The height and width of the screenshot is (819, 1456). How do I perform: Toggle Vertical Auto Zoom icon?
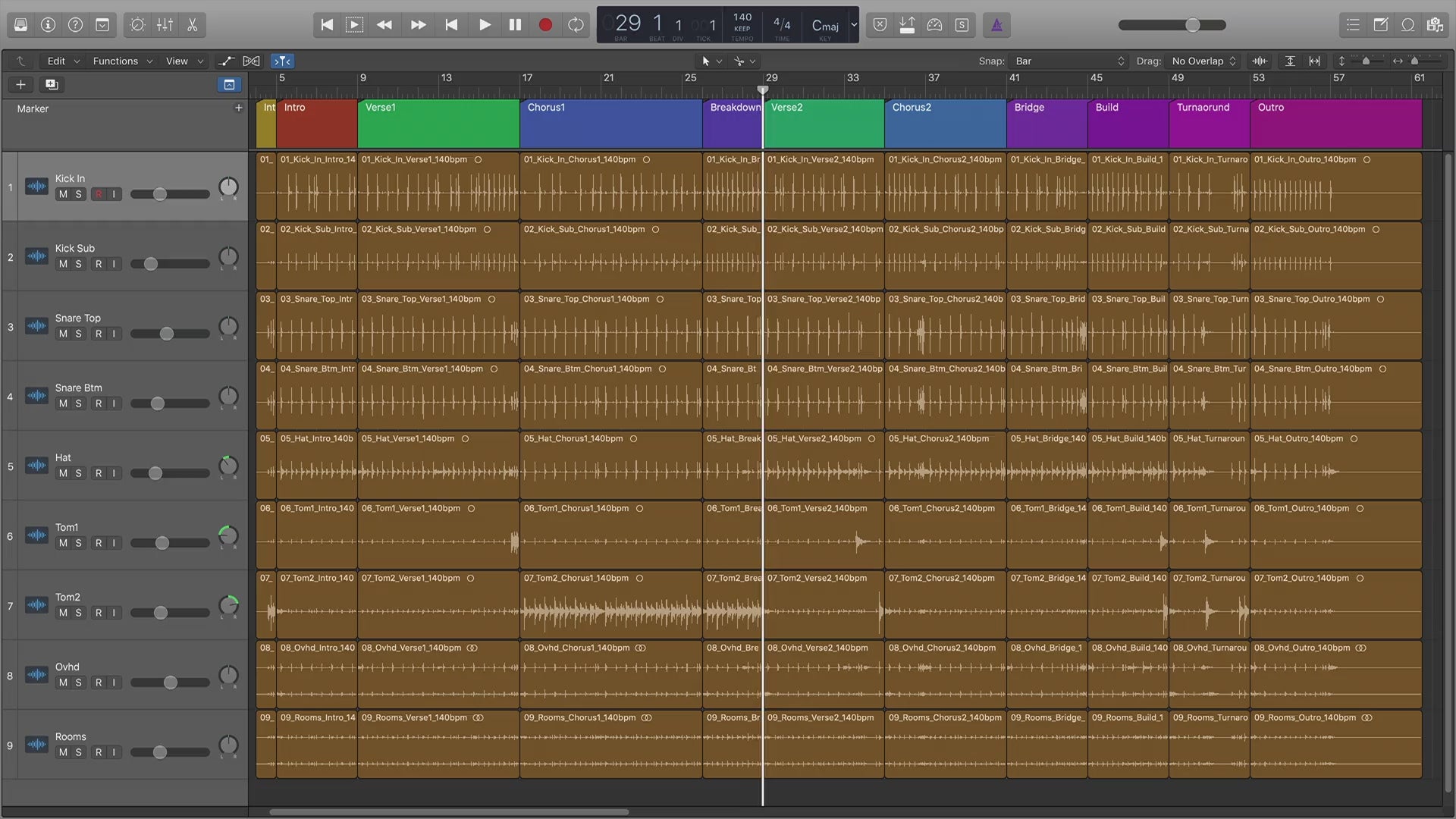click(1290, 61)
